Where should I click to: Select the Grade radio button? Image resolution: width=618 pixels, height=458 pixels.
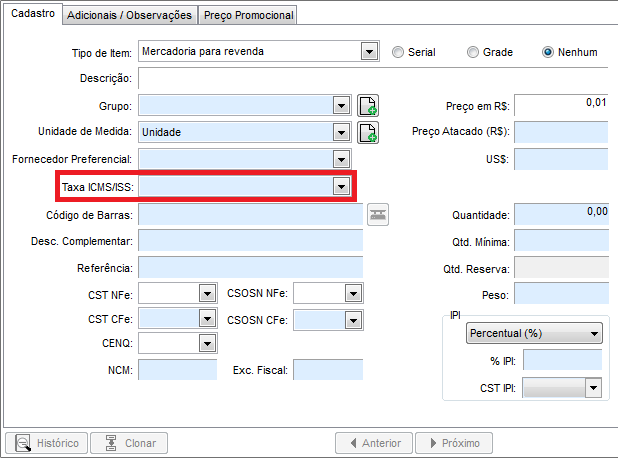click(x=474, y=51)
